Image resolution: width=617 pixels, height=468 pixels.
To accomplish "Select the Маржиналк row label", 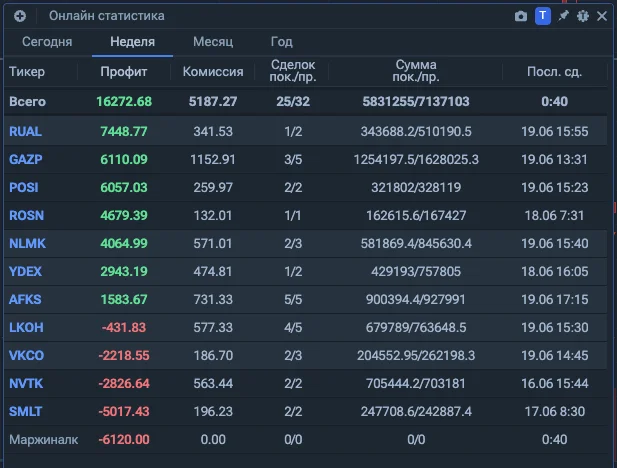I will tap(43, 439).
